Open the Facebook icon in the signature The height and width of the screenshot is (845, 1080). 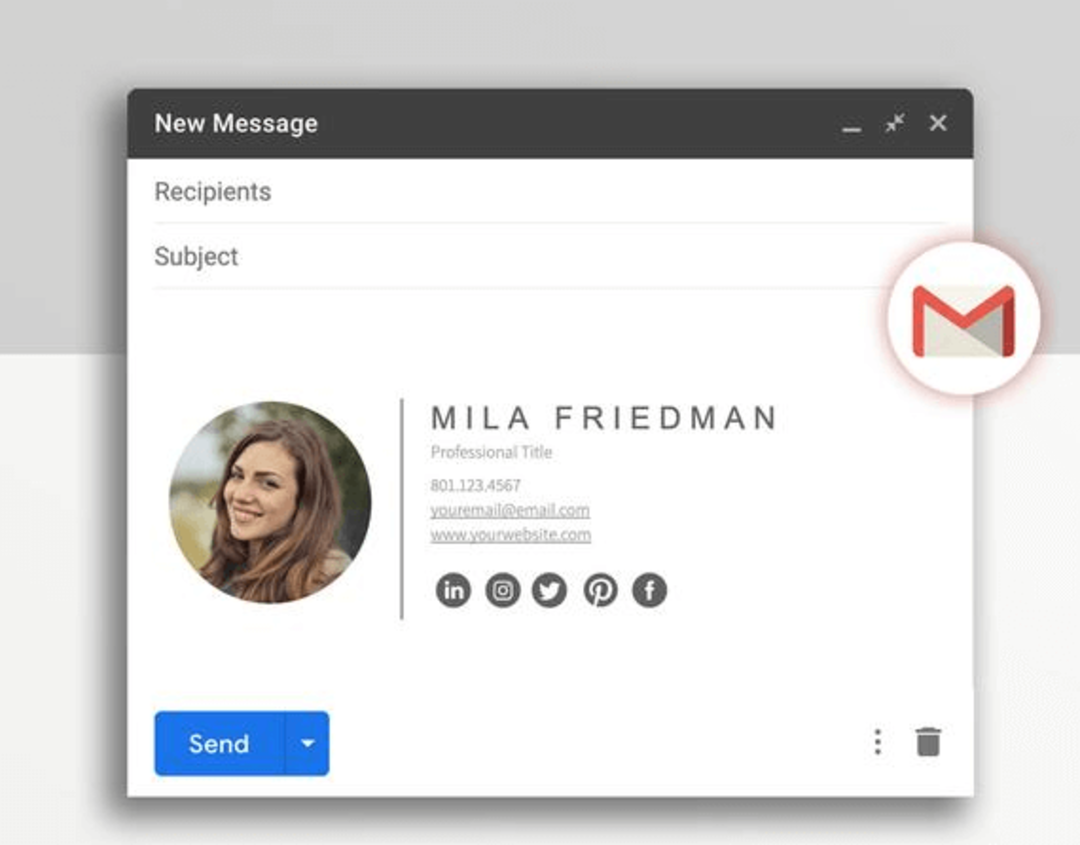pos(650,590)
